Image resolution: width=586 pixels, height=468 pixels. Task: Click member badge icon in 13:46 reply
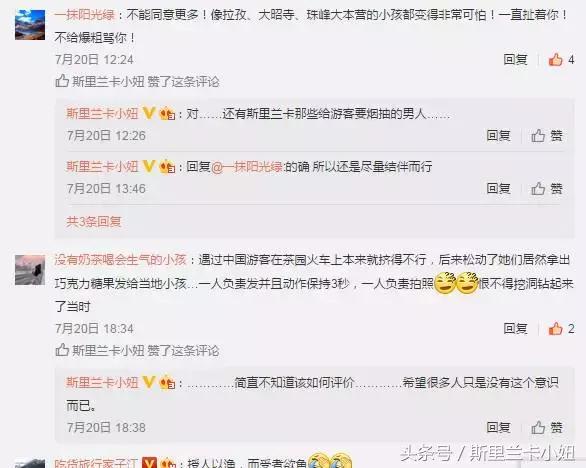[167, 166]
